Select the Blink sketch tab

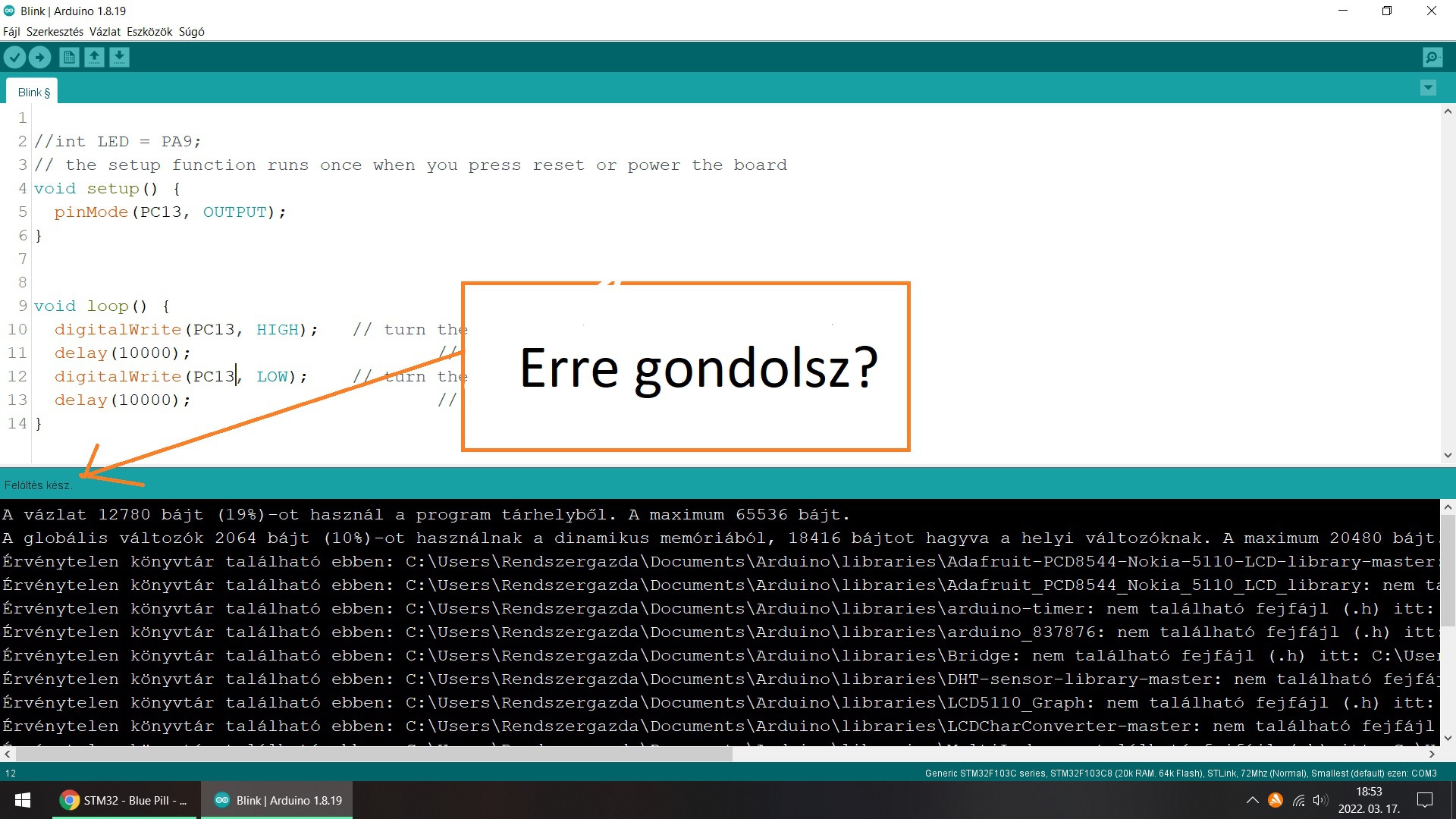pos(33,93)
